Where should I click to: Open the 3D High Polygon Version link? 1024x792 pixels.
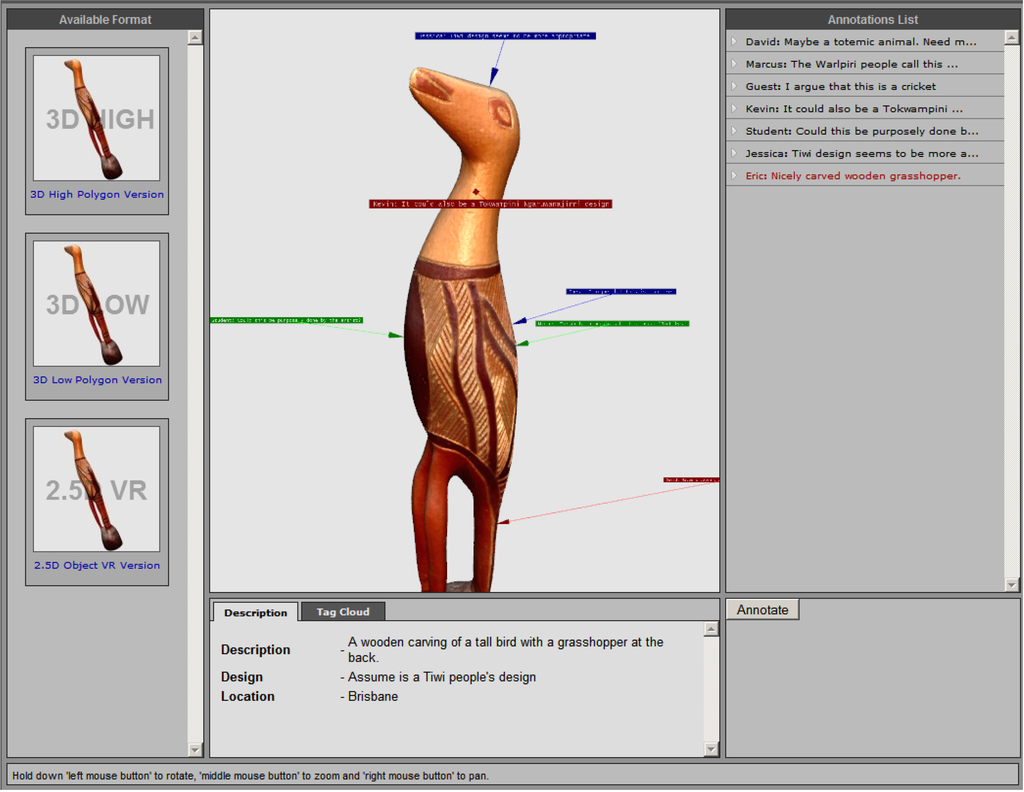click(x=97, y=194)
